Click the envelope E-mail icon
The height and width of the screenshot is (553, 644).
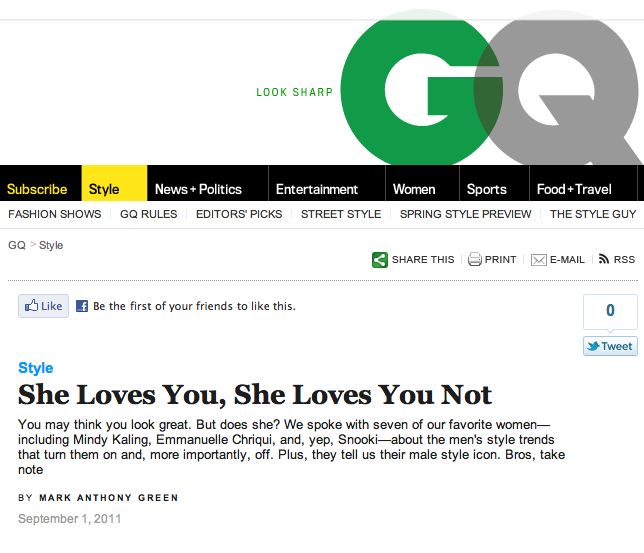538,260
